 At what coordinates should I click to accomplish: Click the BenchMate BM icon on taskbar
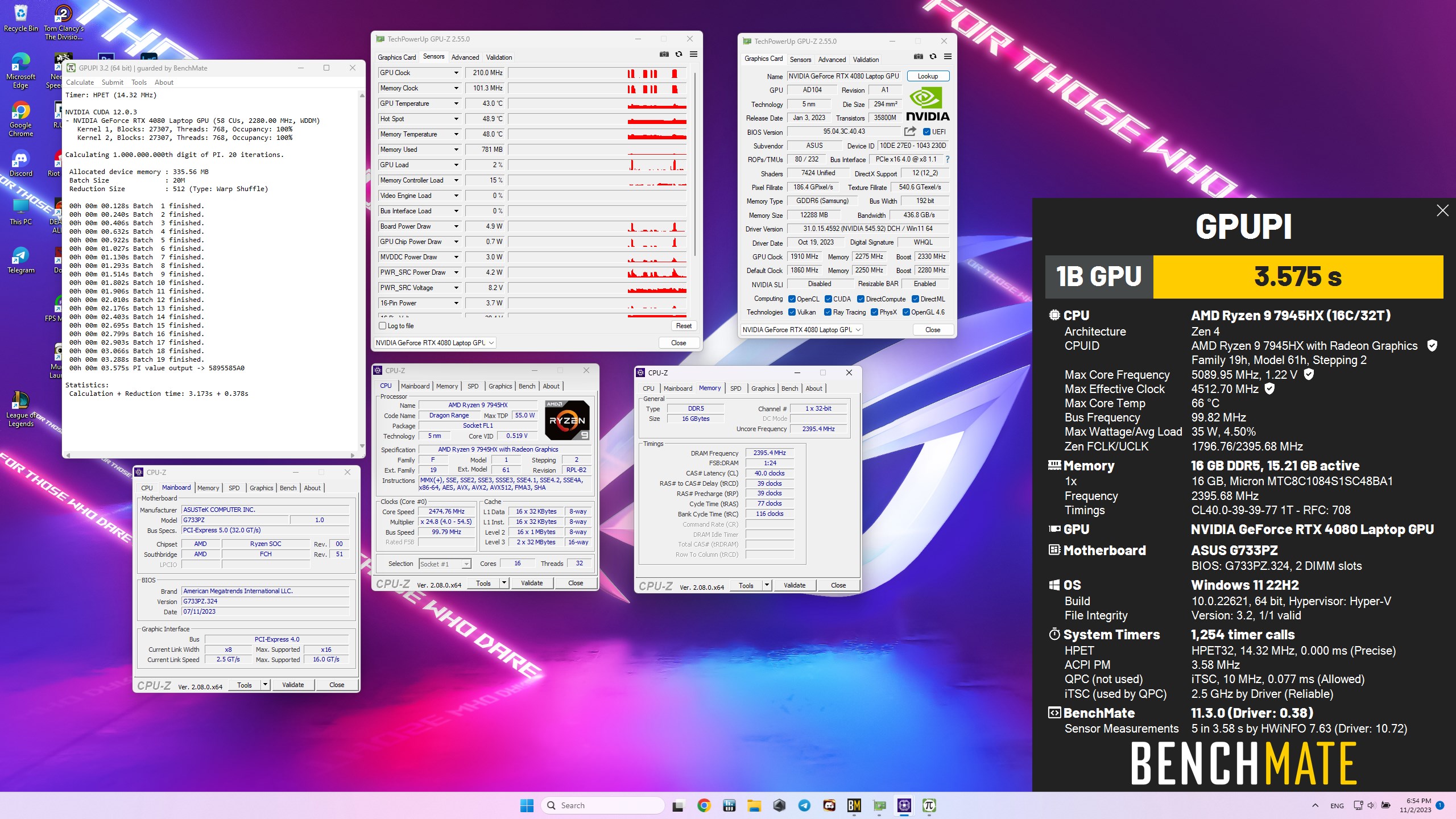854,805
